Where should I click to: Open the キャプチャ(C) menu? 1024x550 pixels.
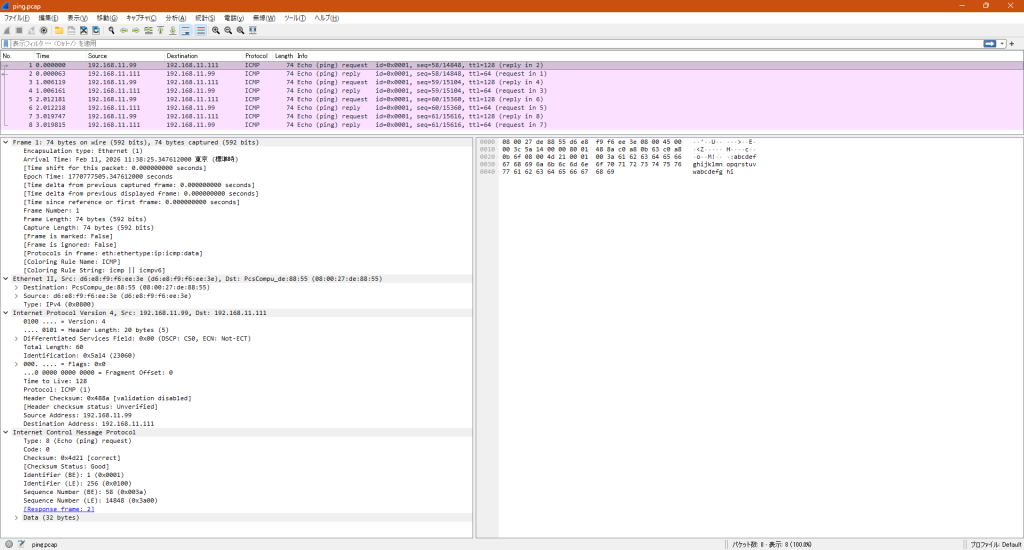pyautogui.click(x=140, y=18)
